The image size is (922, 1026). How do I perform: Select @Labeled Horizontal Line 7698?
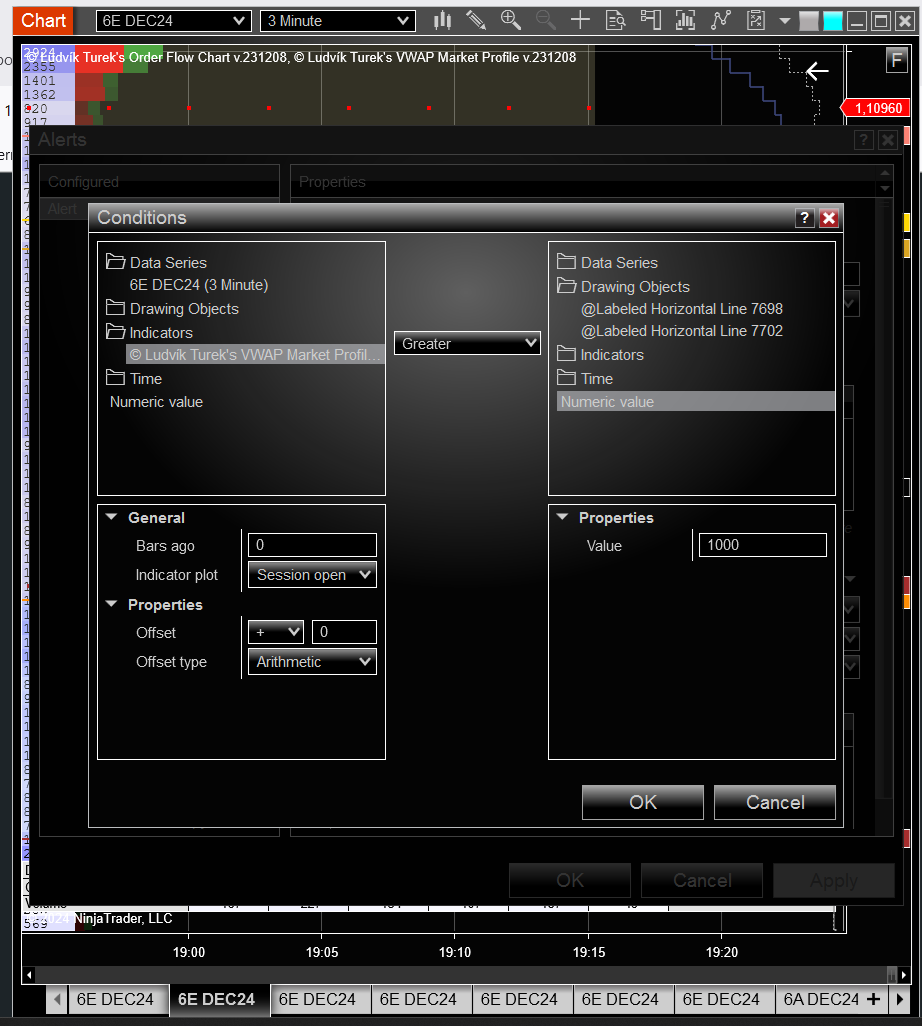tap(682, 309)
